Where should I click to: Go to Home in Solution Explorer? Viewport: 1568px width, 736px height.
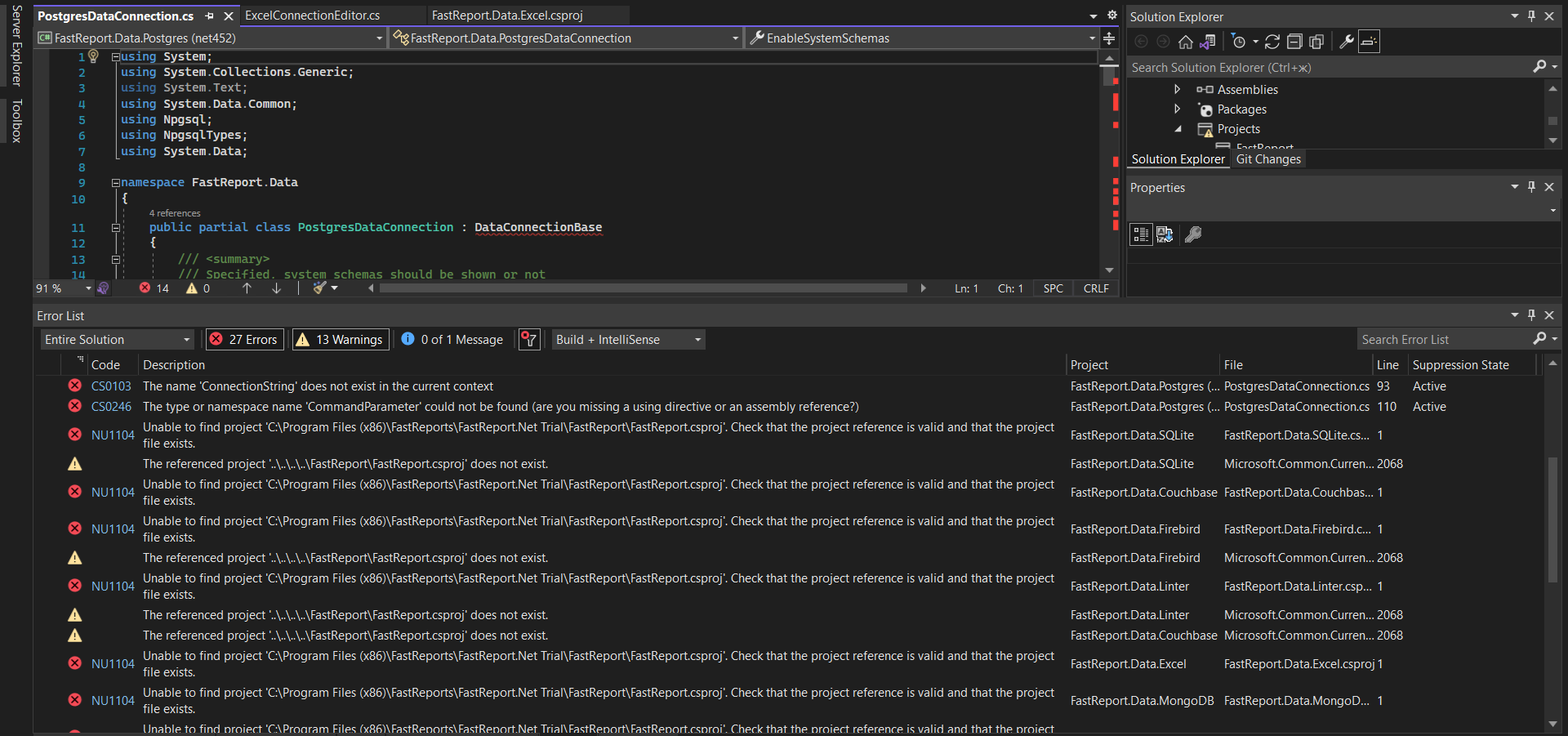1185,42
